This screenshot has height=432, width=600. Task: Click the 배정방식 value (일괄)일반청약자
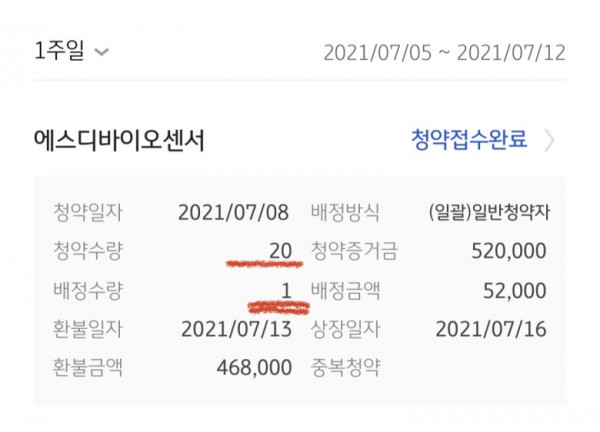(489, 212)
